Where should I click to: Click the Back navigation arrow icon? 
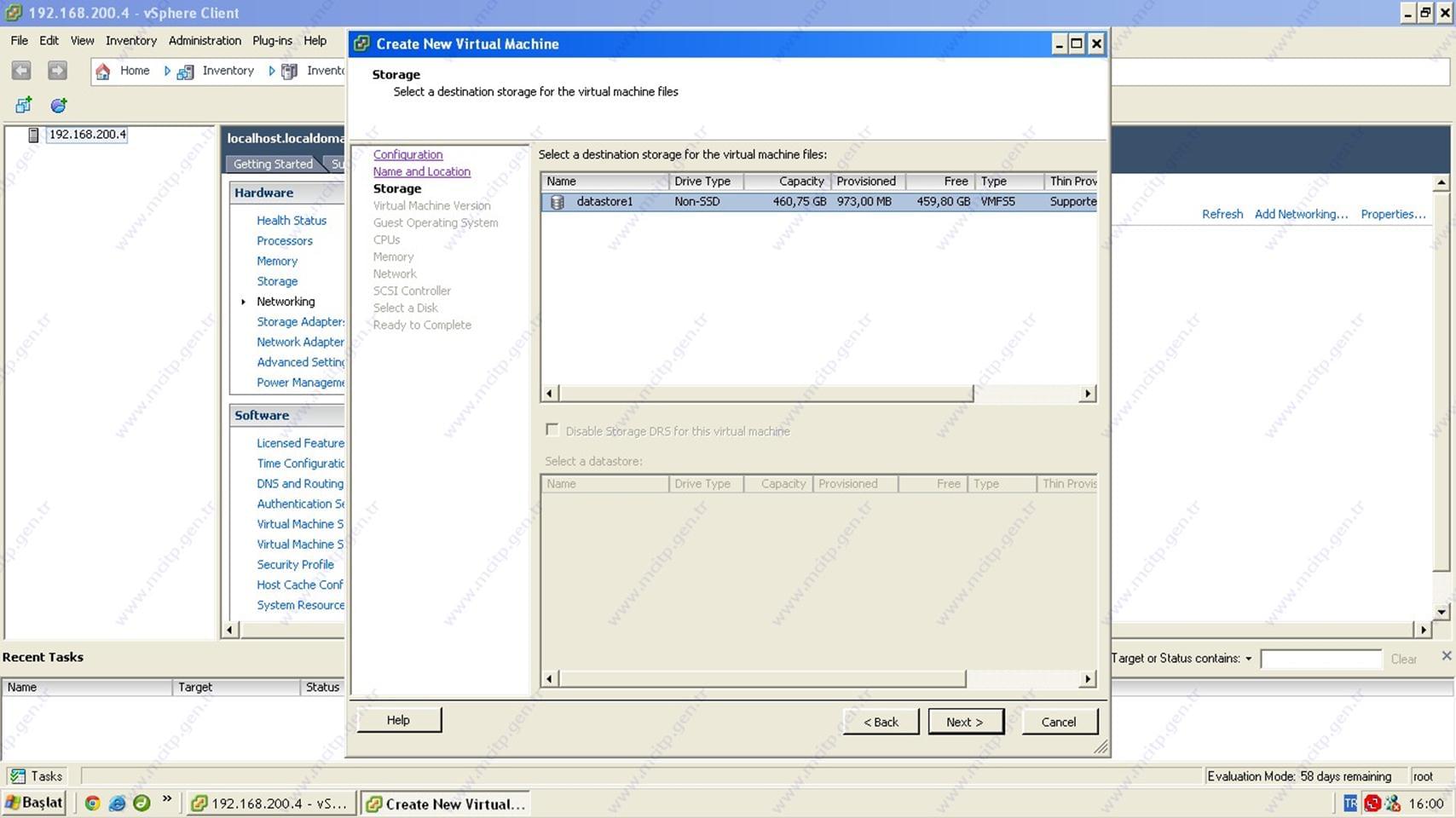click(21, 71)
